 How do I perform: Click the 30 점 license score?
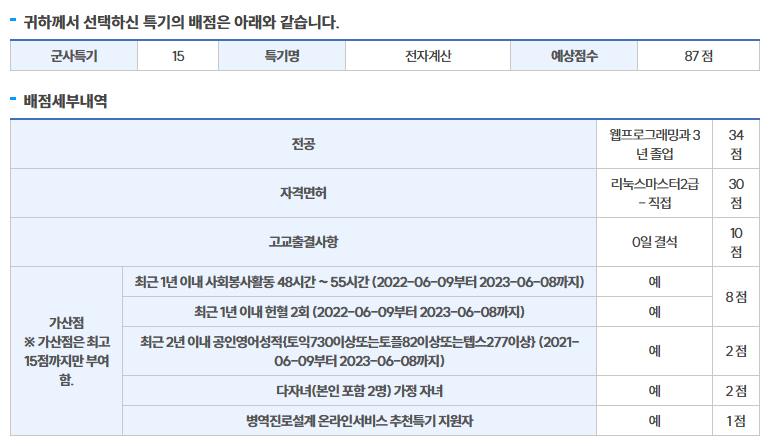[736, 193]
